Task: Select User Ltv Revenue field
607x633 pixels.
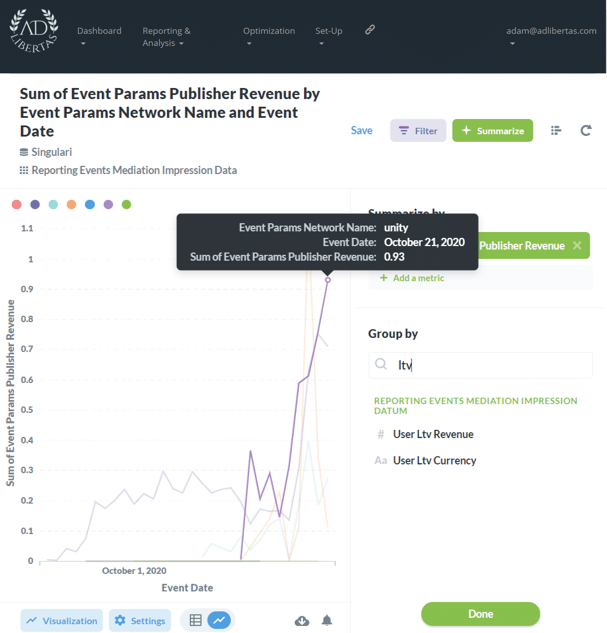Action: coord(433,434)
